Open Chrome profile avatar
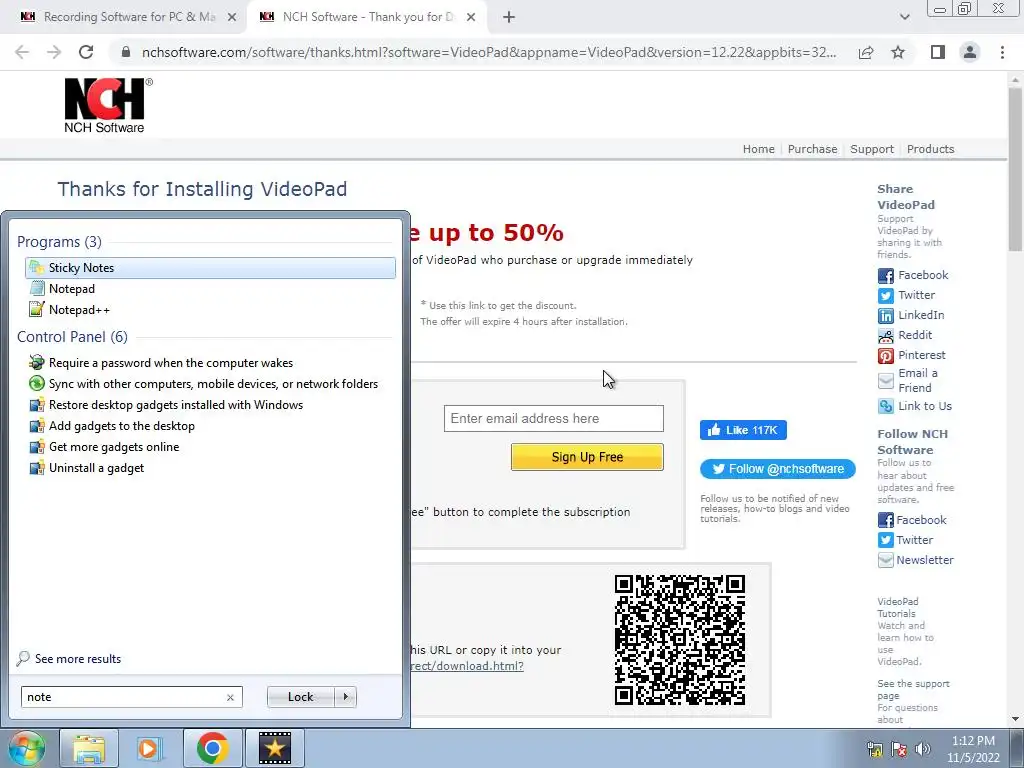 970,52
